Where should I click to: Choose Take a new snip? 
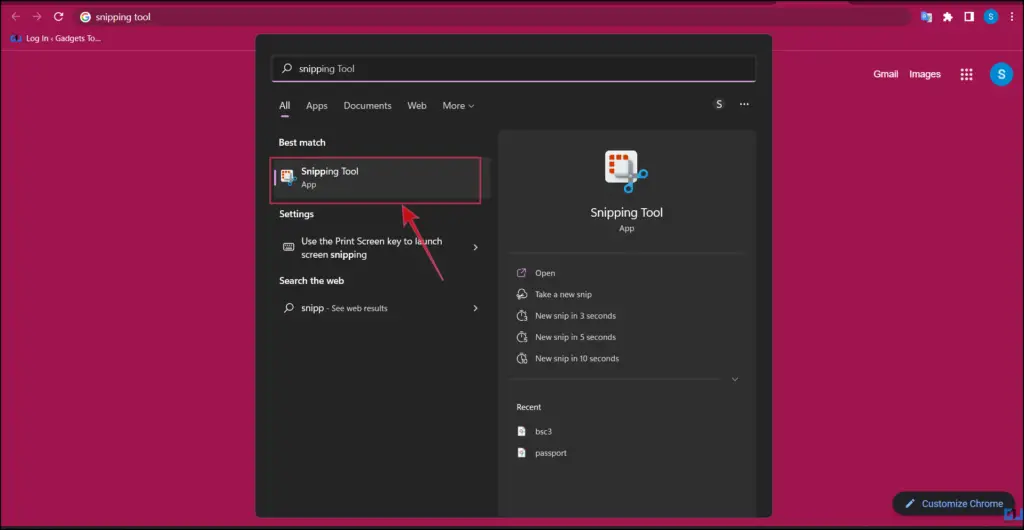point(563,294)
